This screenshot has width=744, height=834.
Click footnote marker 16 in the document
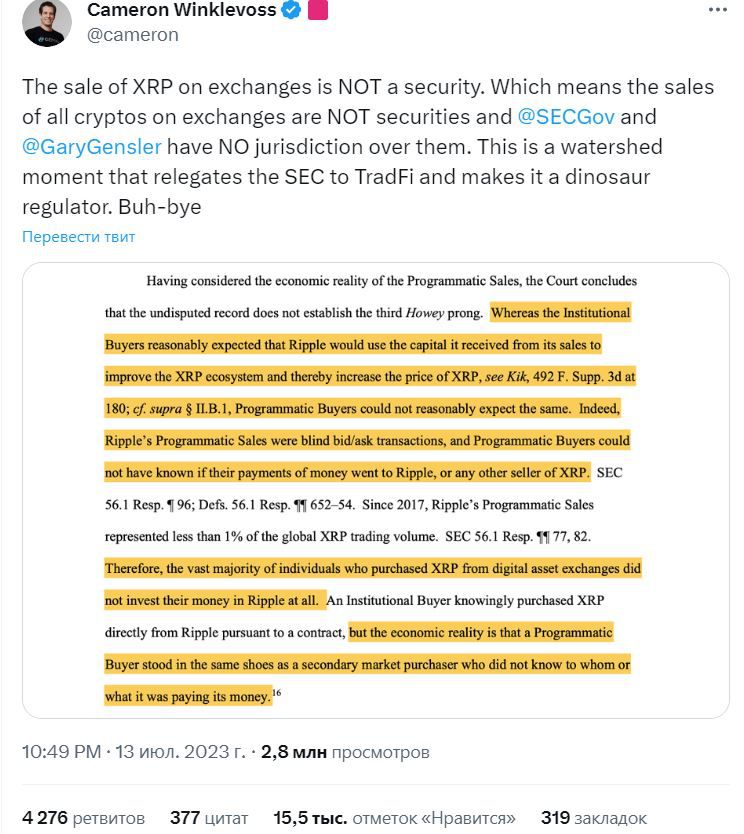[x=277, y=692]
